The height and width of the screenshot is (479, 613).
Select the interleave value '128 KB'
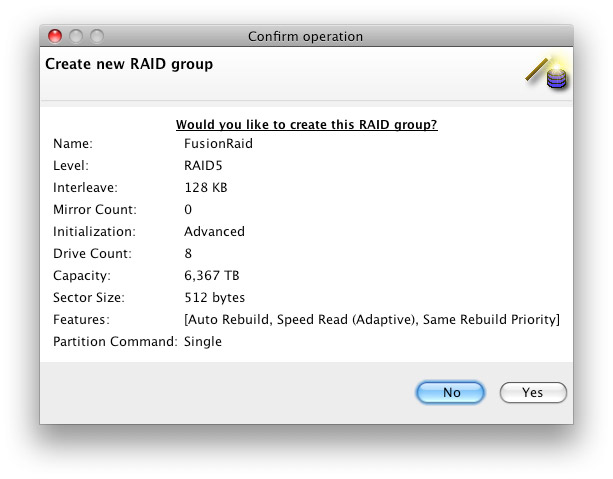point(206,187)
